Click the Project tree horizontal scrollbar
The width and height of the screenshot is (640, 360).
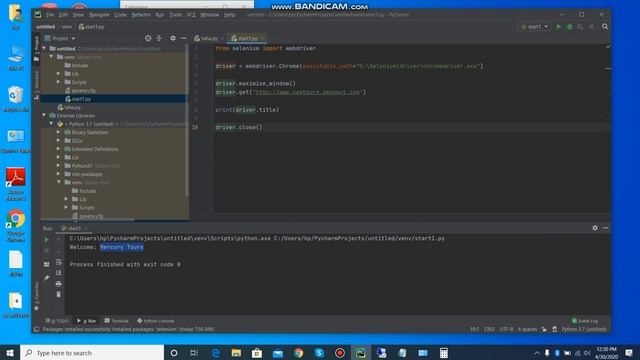click(88, 220)
